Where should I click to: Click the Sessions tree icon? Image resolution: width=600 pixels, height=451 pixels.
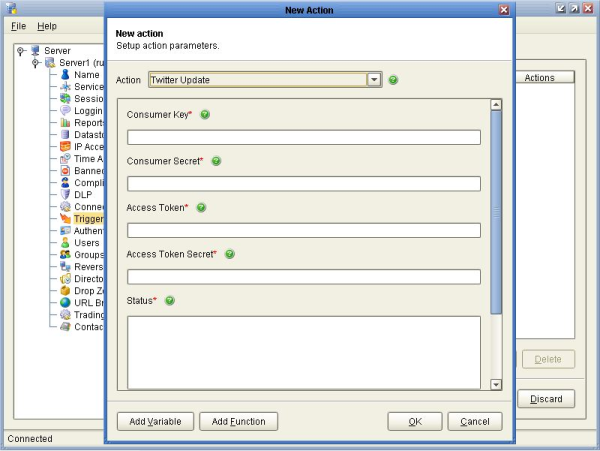pyautogui.click(x=65, y=98)
